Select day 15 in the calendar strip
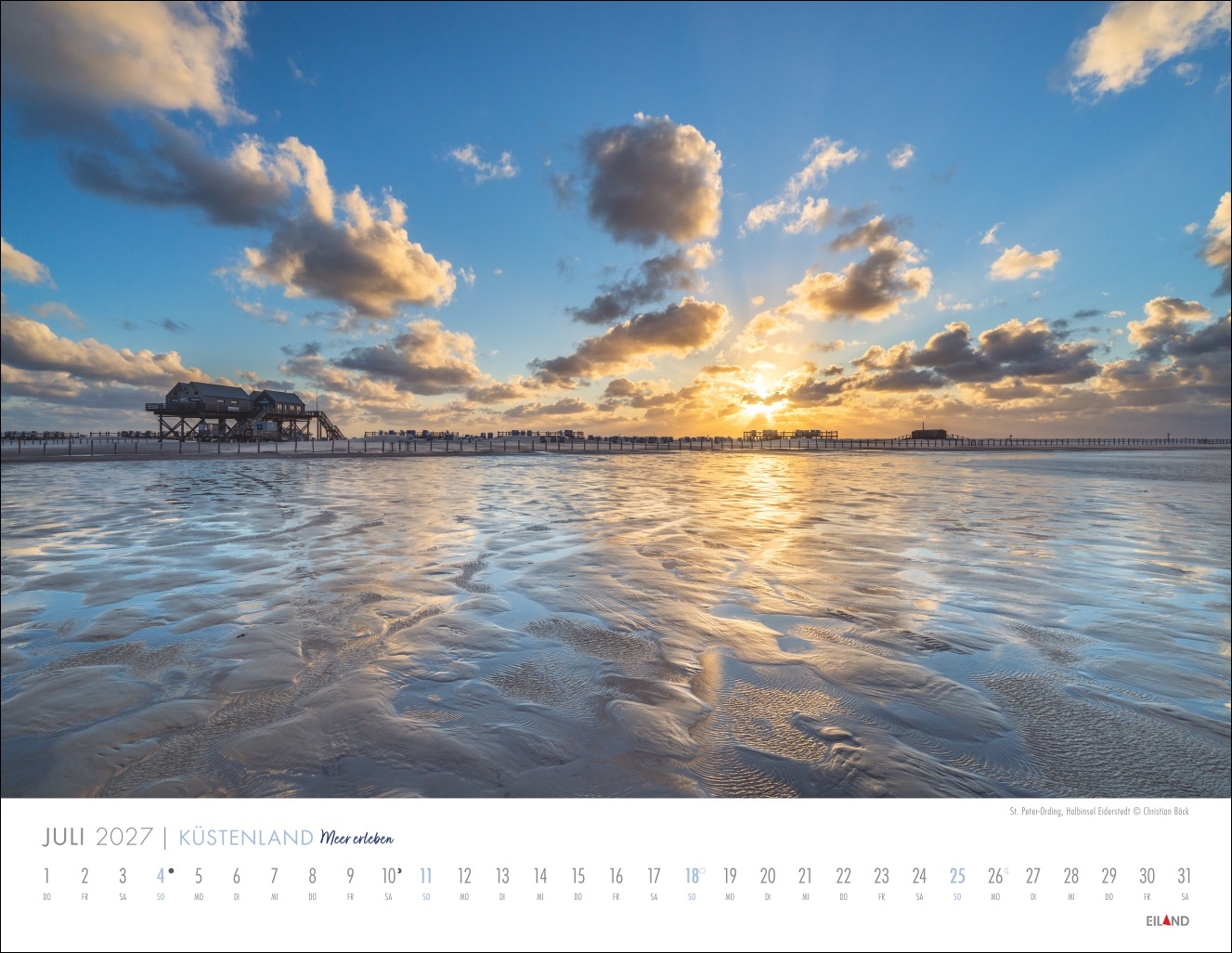The width and height of the screenshot is (1232, 953). click(577, 877)
